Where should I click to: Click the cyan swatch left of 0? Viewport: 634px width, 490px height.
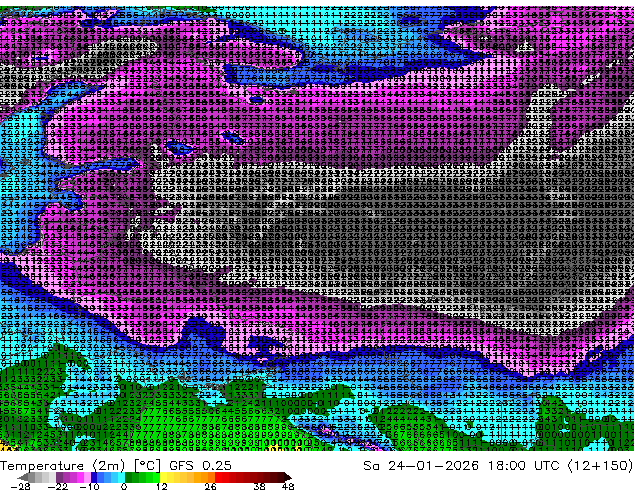coord(121,477)
